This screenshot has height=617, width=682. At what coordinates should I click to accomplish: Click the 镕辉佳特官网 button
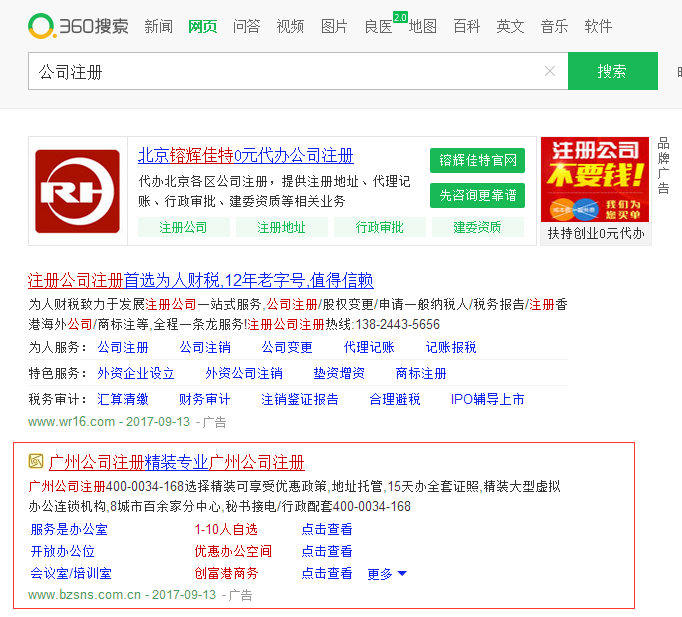click(477, 161)
